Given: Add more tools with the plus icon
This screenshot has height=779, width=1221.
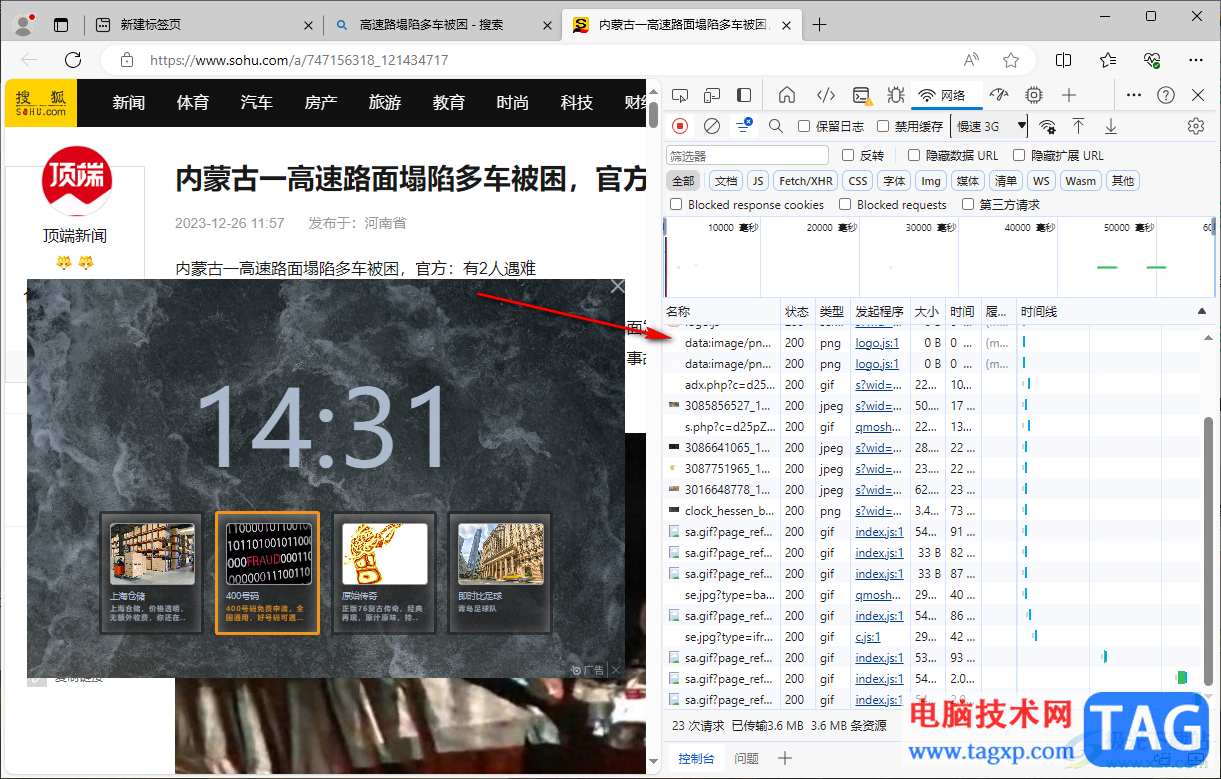Looking at the screenshot, I should (1069, 95).
